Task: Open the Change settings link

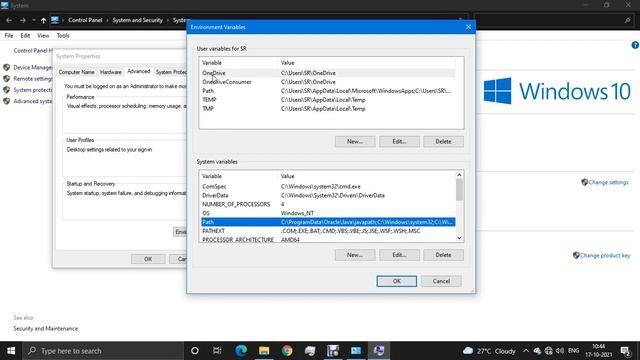Action: tap(608, 182)
